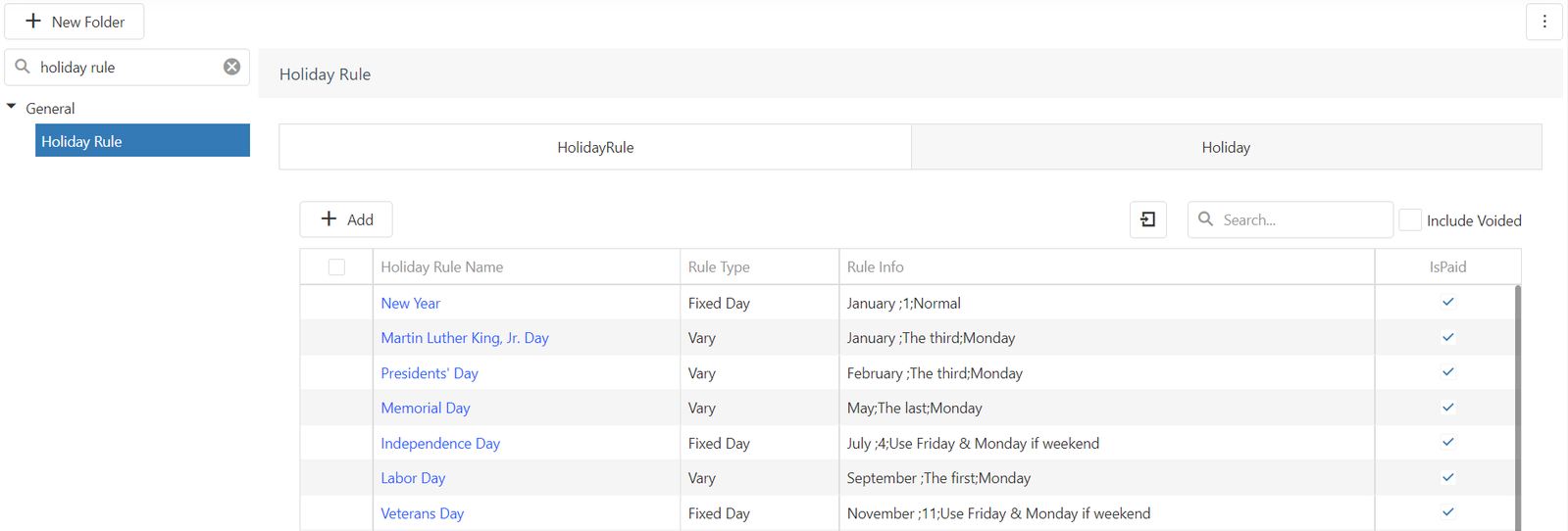The height and width of the screenshot is (531, 1568).
Task: Click the Add button
Action: point(346,219)
